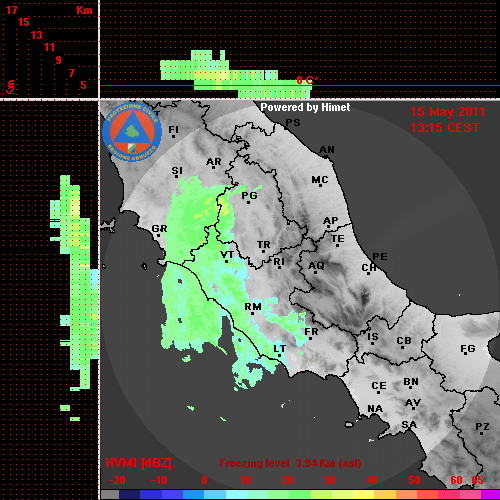Image resolution: width=500 pixels, height=500 pixels.
Task: Click the VT city label
Action: (x=227, y=255)
